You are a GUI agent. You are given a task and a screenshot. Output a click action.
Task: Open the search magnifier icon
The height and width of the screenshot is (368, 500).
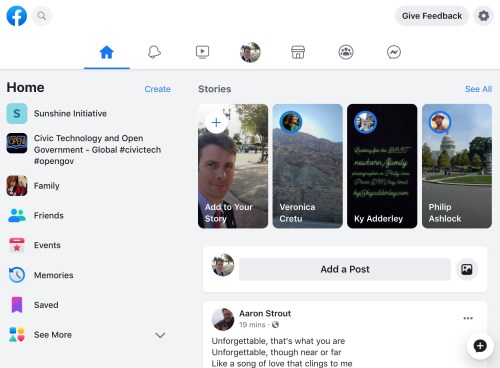point(42,16)
